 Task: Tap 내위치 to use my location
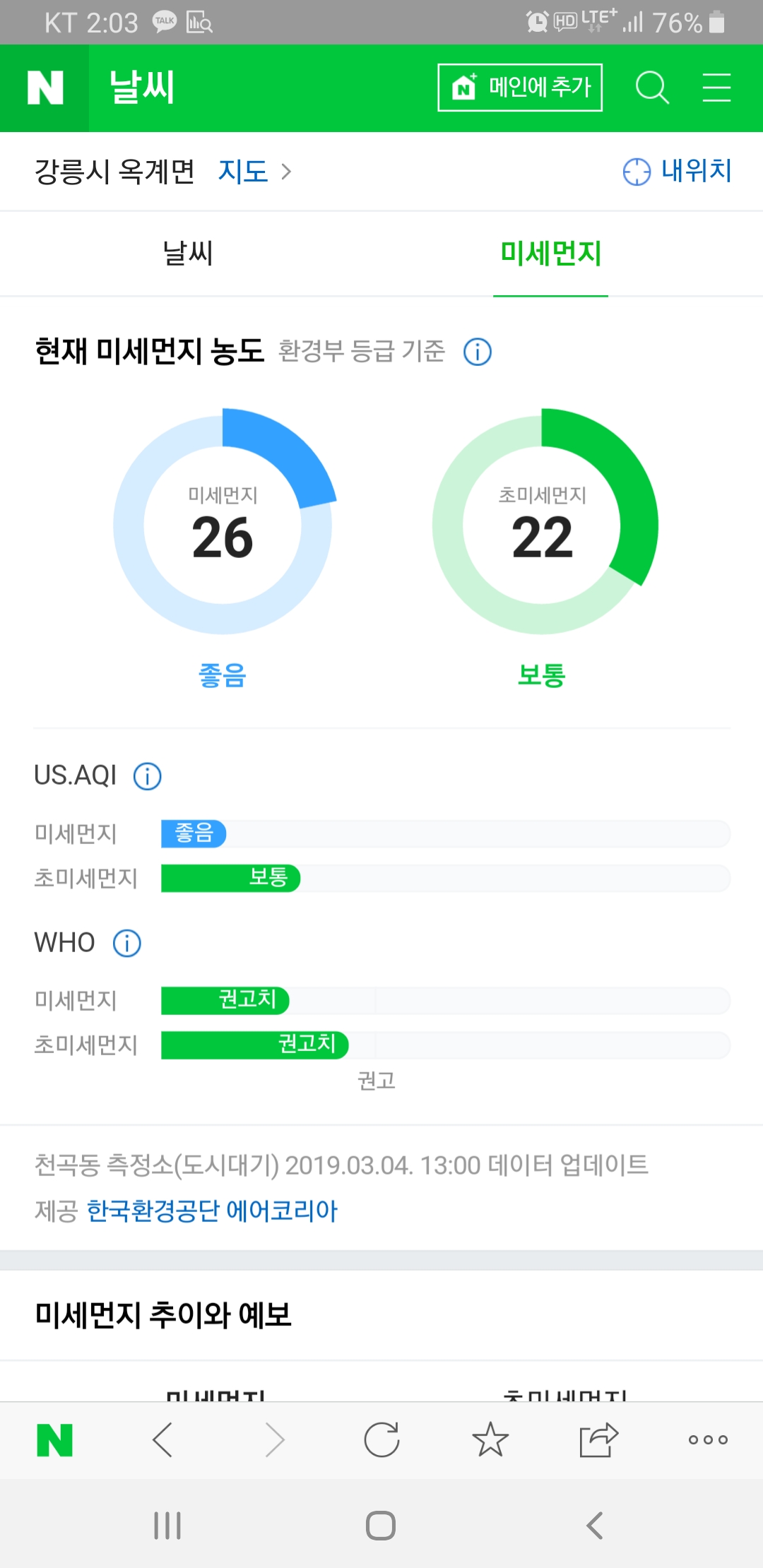678,172
